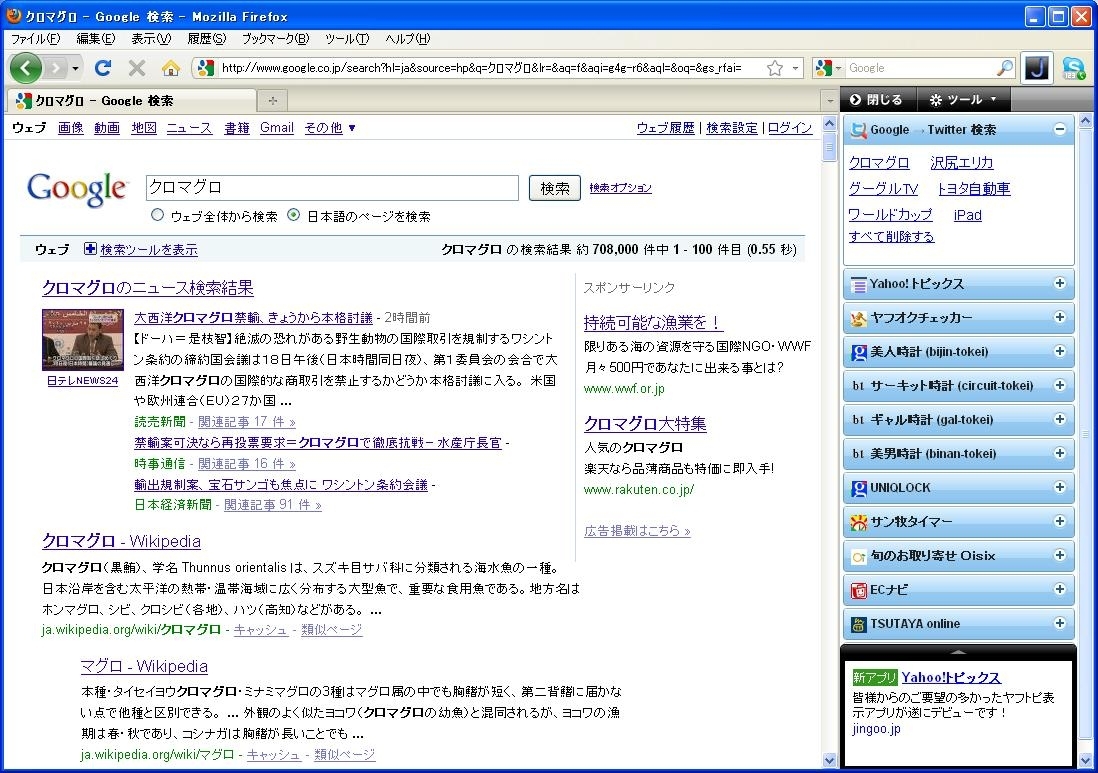Select ウェブ全体から検索 radio button
1098x773 pixels.
158,216
